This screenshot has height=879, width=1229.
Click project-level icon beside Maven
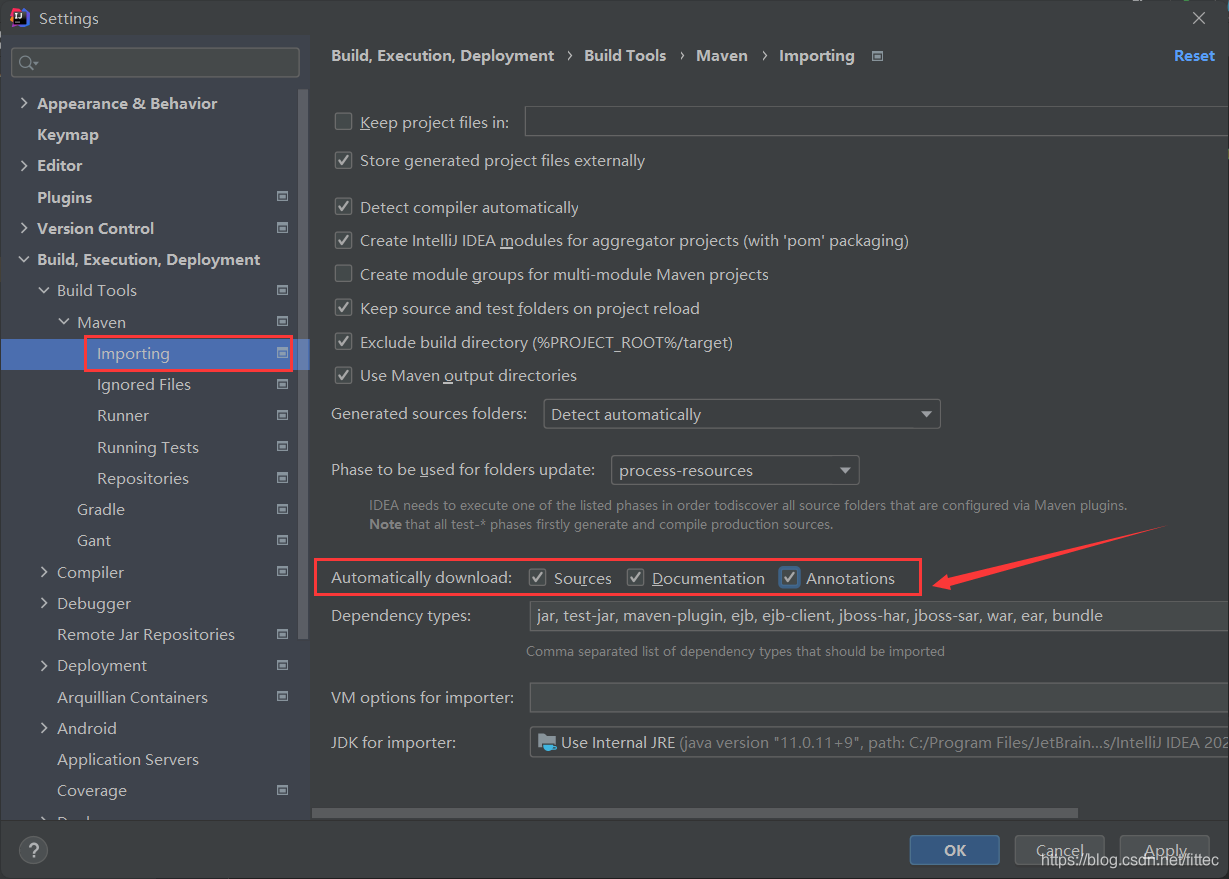pos(282,322)
